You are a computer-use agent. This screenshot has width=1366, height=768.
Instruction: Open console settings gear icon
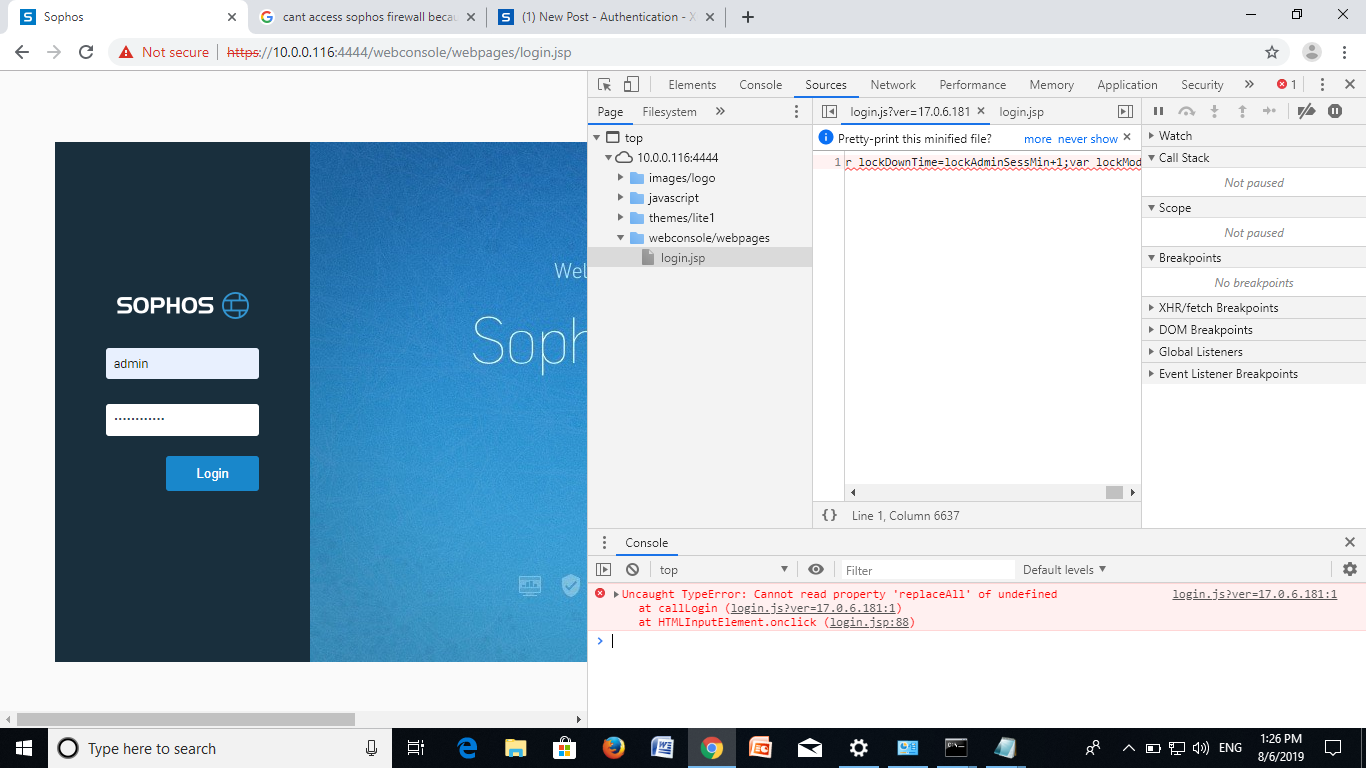[x=1349, y=569]
